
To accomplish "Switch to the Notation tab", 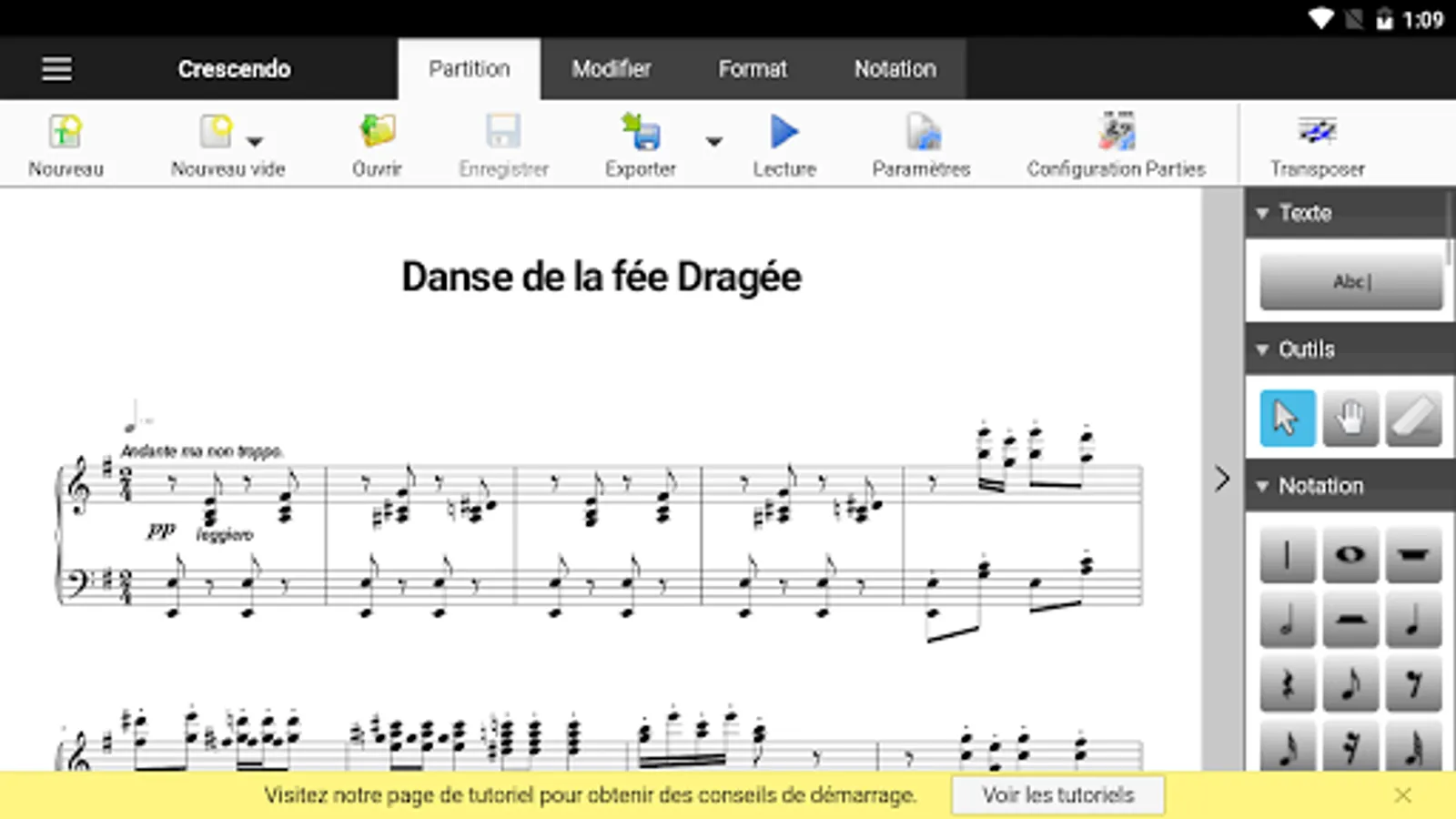I will (895, 69).
